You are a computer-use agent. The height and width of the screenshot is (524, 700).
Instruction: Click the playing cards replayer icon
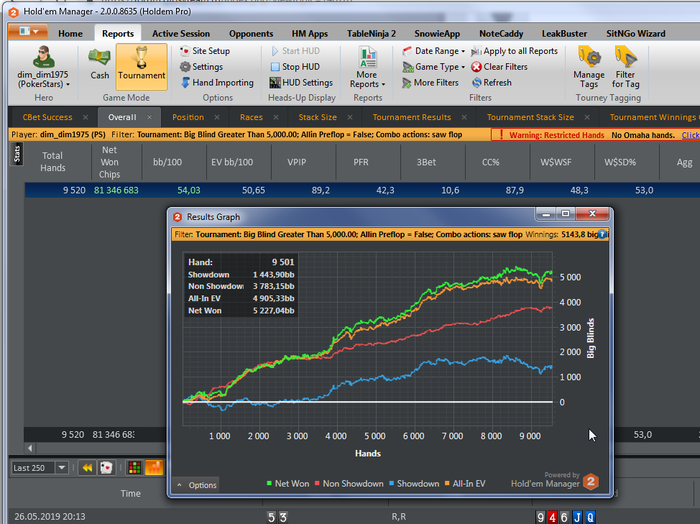tap(106, 468)
